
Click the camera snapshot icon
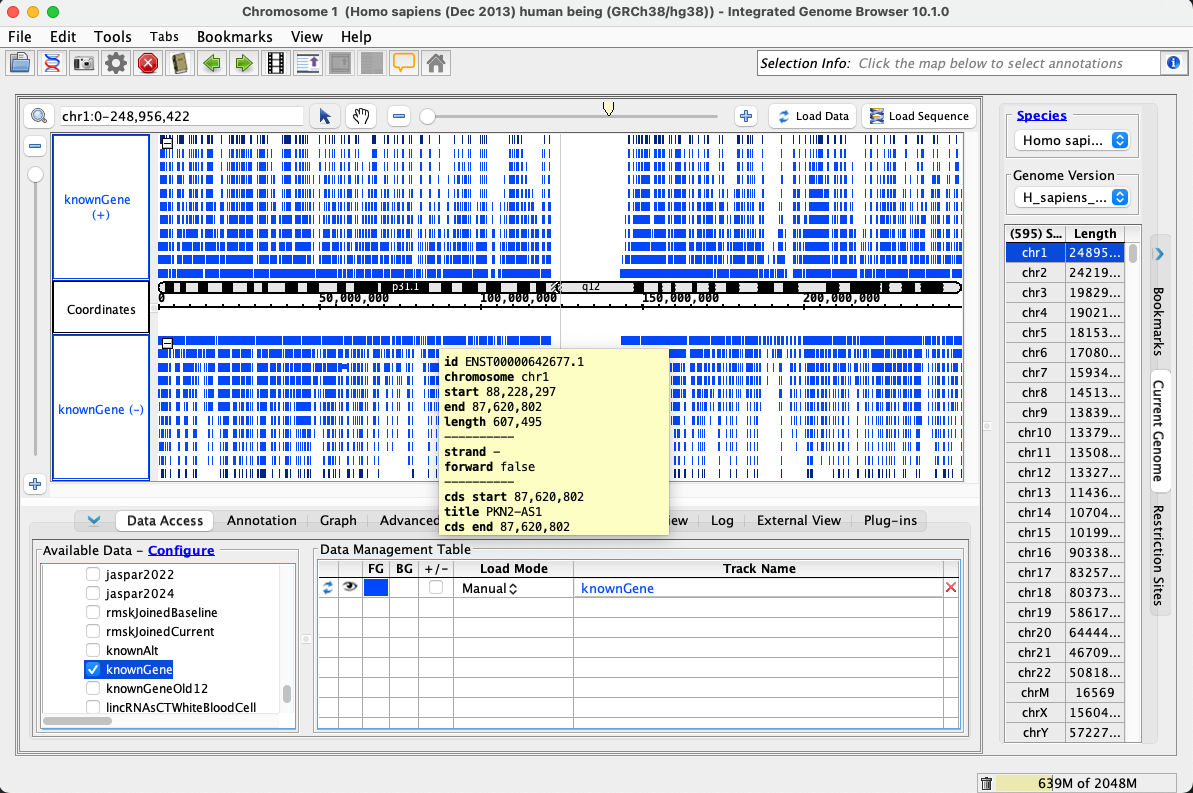pos(84,64)
